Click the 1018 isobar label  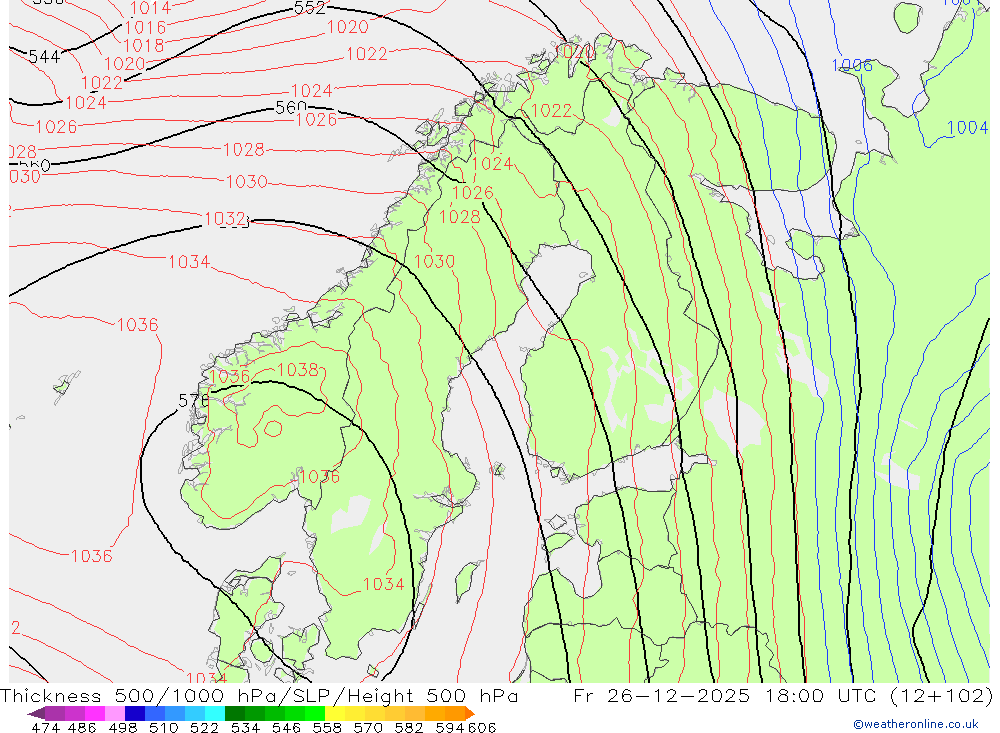pyautogui.click(x=143, y=45)
